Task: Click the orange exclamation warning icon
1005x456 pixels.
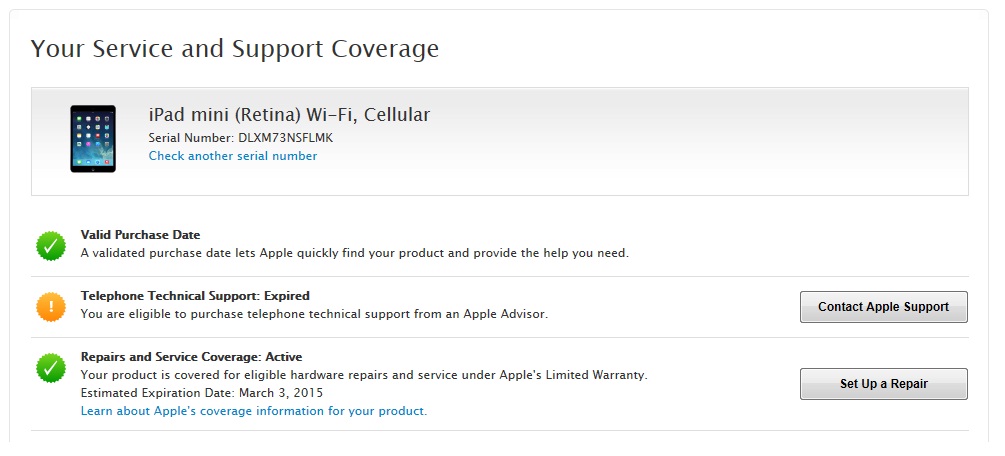Action: coord(51,306)
